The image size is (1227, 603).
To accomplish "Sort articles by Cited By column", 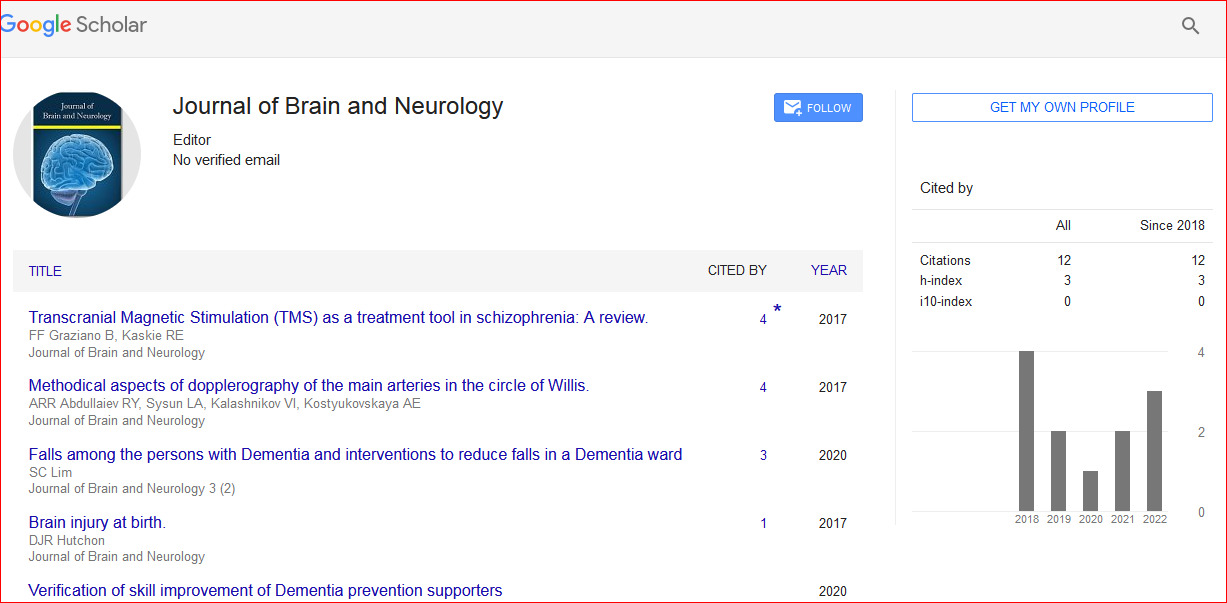I will (x=736, y=271).
